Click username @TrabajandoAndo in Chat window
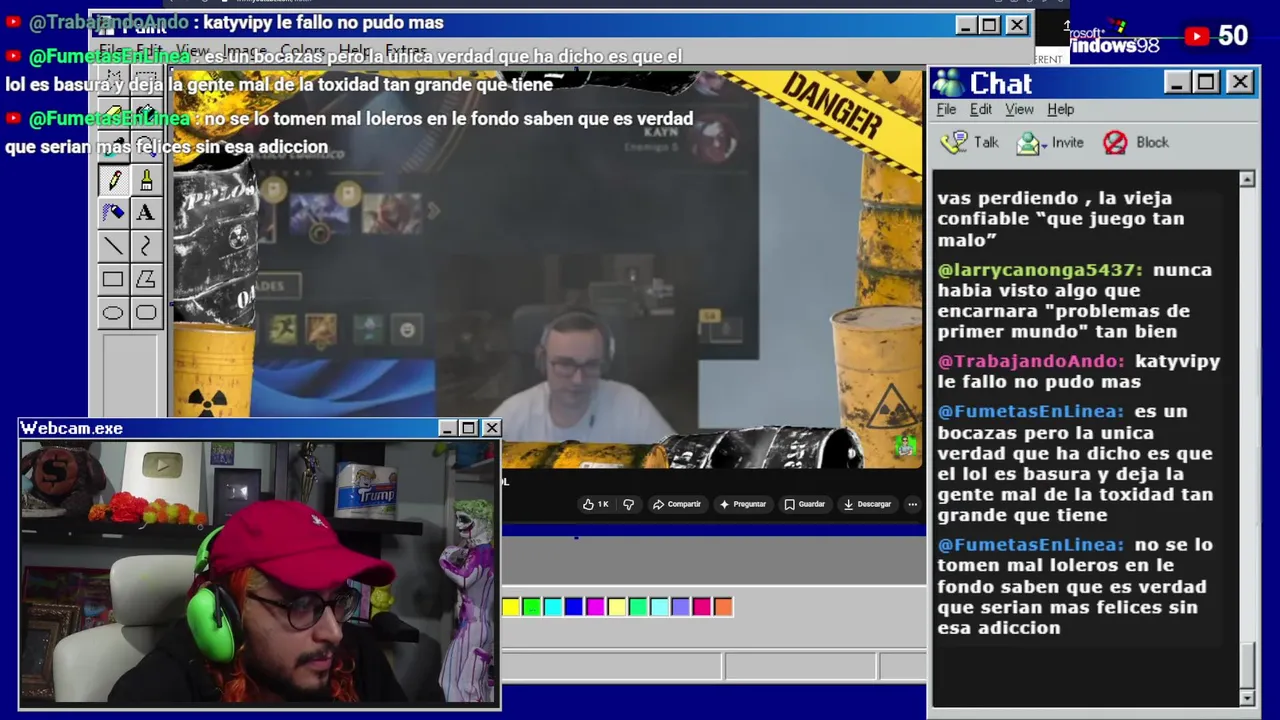 click(x=1031, y=361)
